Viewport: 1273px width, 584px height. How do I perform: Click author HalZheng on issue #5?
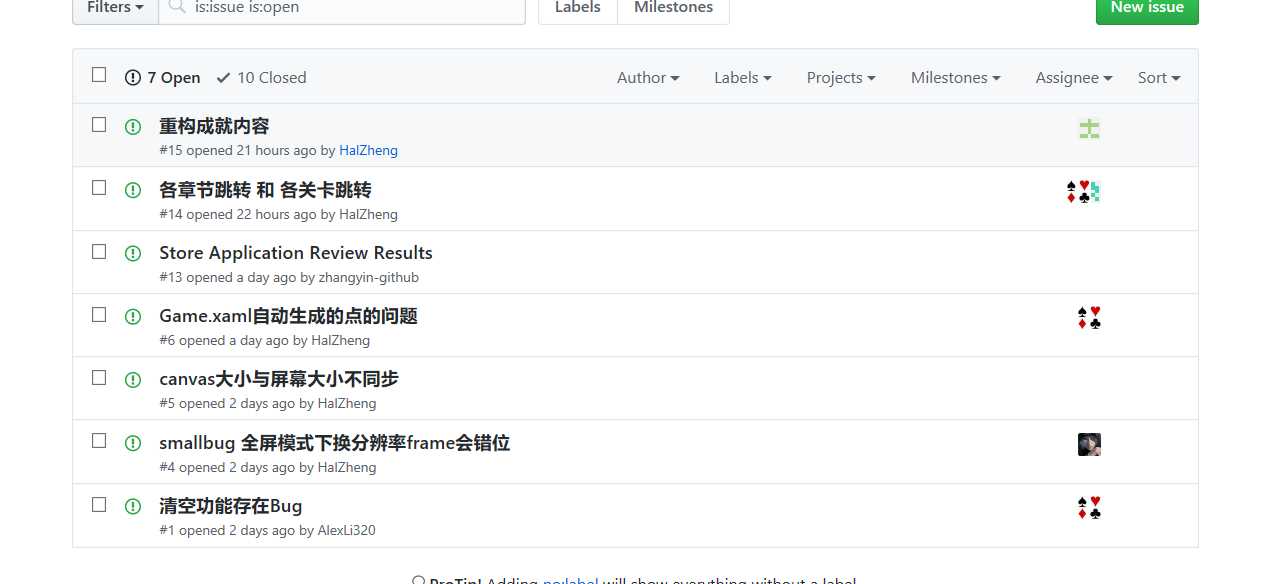tap(347, 403)
